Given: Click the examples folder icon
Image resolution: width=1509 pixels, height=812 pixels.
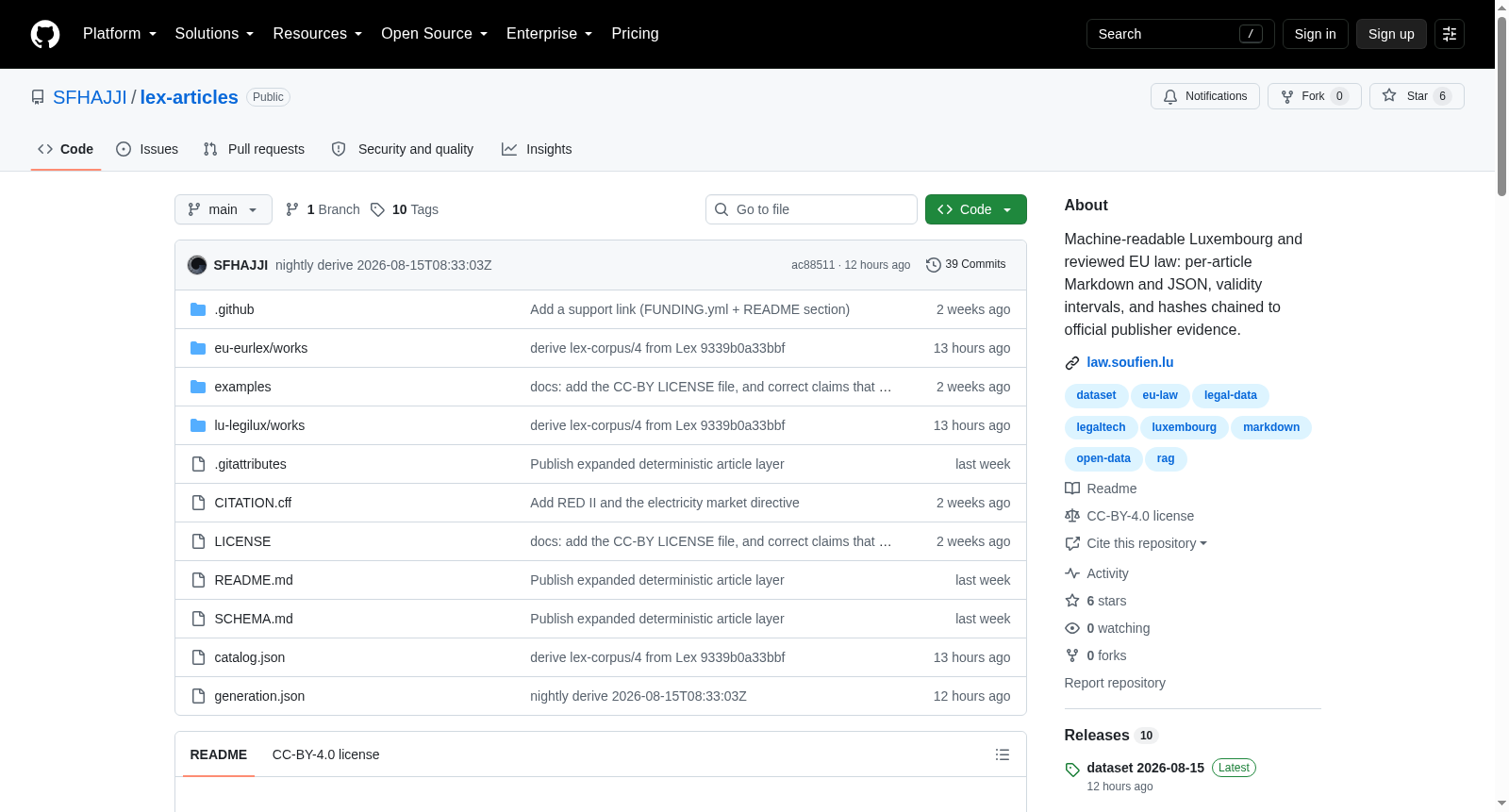Looking at the screenshot, I should point(198,387).
